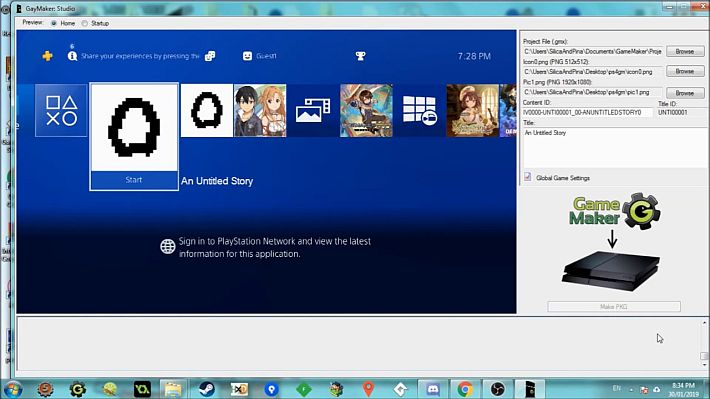
Task: Click Start under the game icon
Action: pyautogui.click(x=134, y=180)
